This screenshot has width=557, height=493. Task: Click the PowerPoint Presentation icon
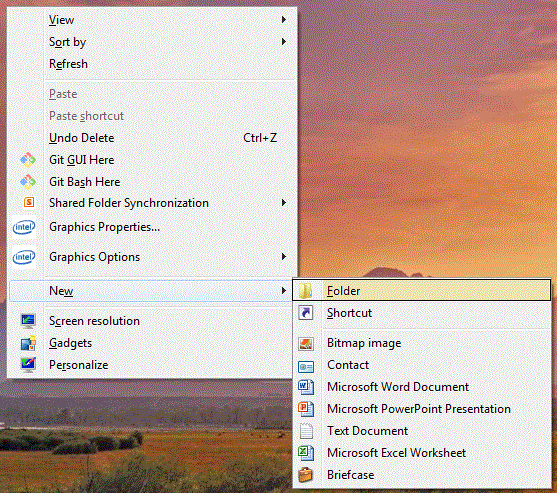[306, 409]
